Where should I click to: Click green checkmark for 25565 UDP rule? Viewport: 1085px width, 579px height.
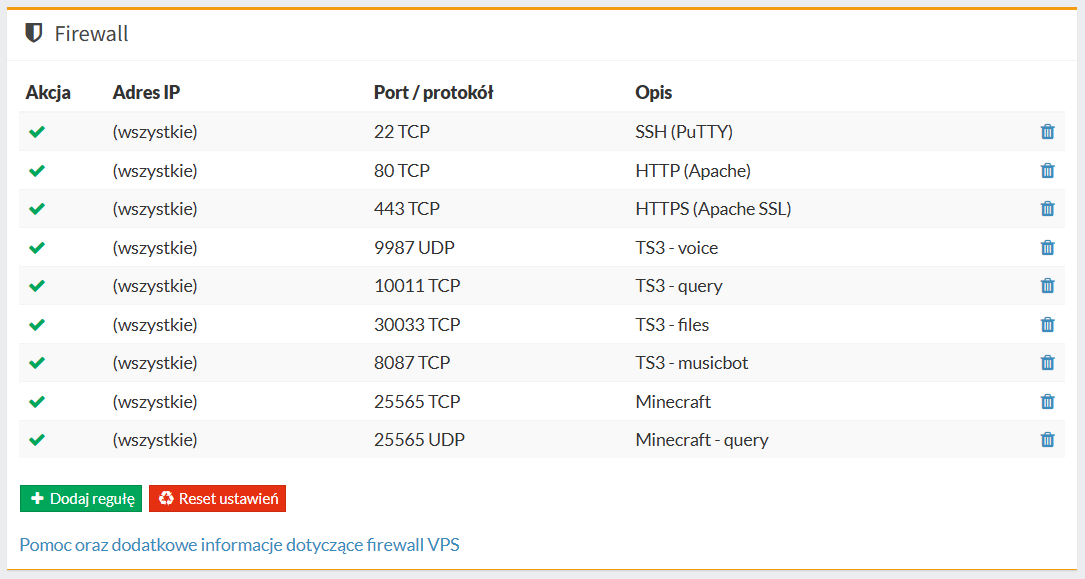click(37, 440)
